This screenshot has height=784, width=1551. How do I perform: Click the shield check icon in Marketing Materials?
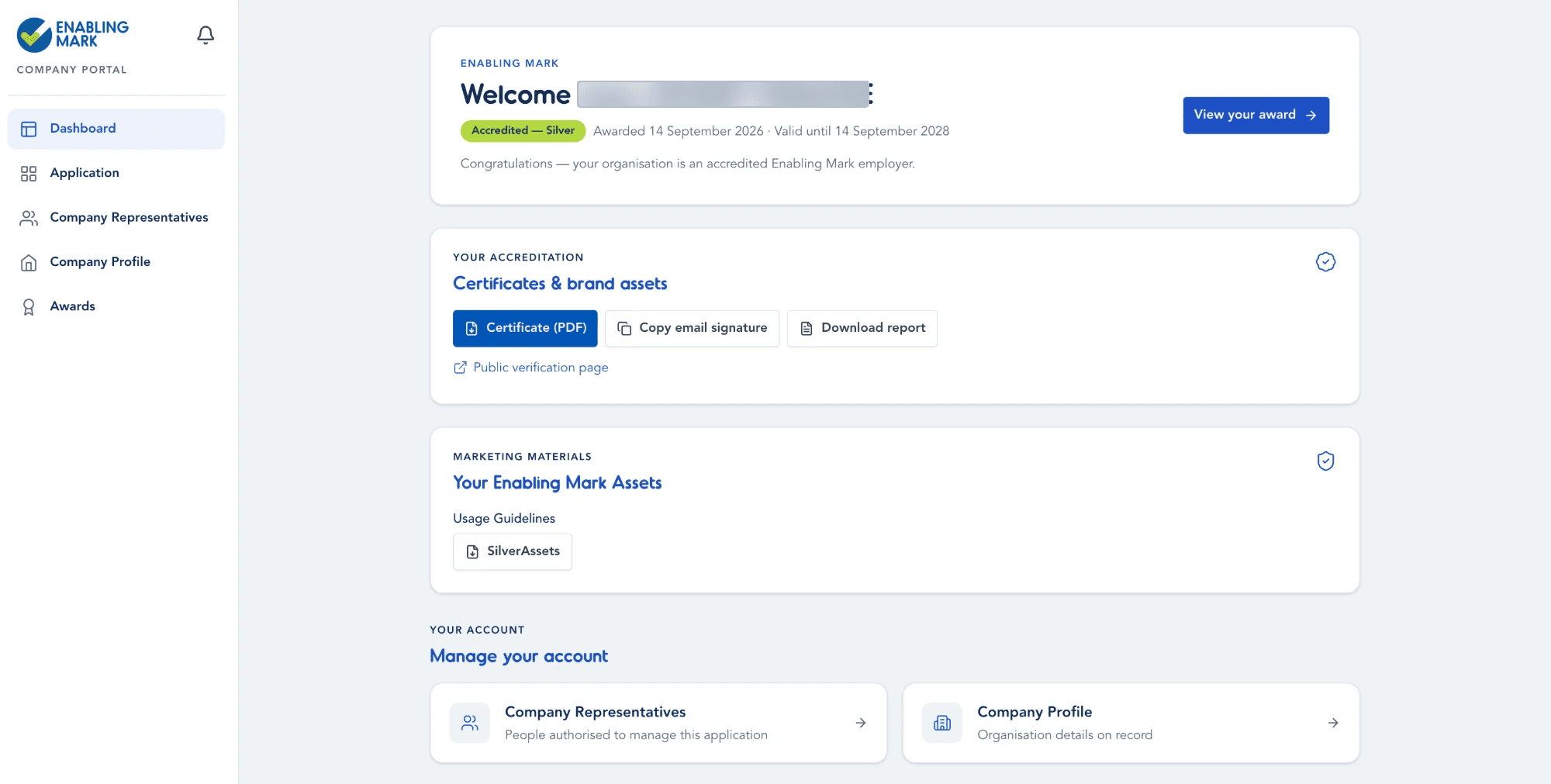tap(1325, 461)
